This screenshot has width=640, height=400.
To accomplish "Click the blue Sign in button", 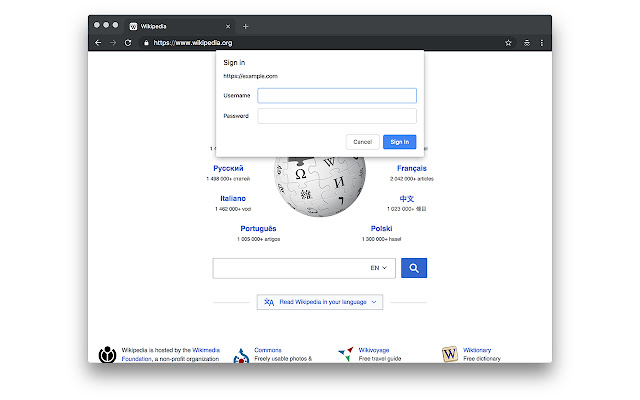I will 400,142.
